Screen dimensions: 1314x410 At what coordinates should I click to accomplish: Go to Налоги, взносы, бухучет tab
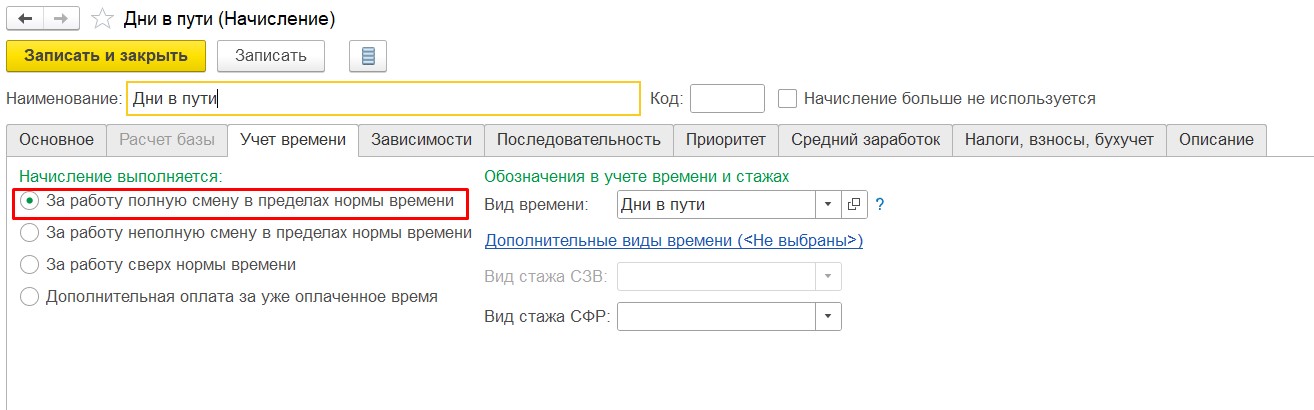[x=1059, y=140]
